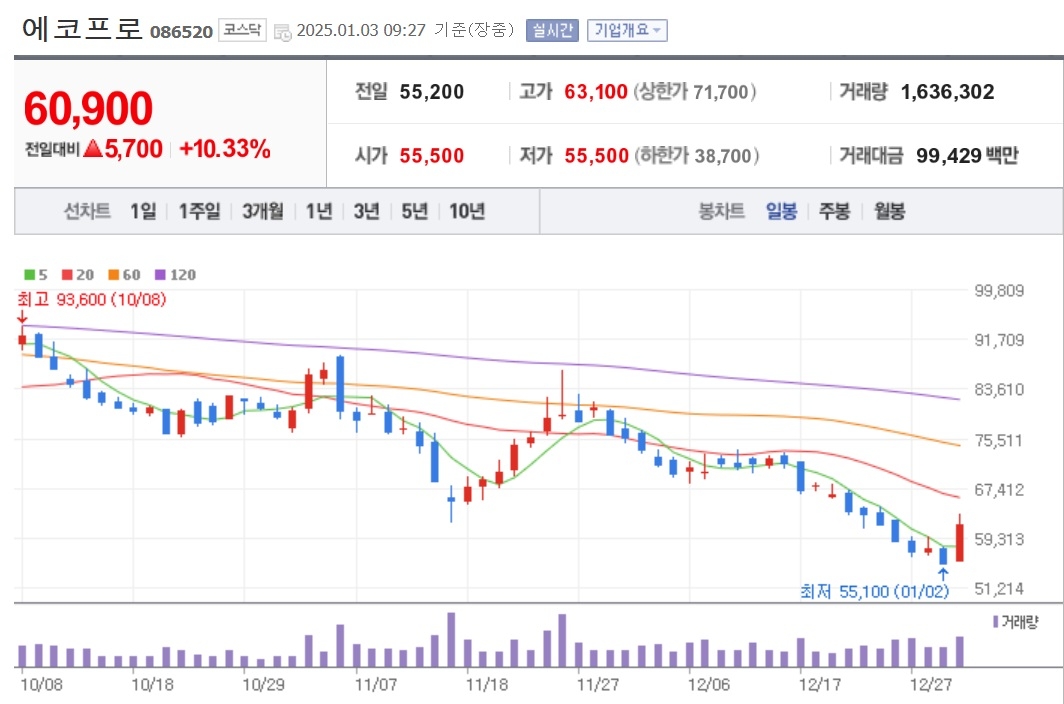This screenshot has height=704, width=1064.
Task: Click the red up-triangle price change icon
Action: pos(92,148)
